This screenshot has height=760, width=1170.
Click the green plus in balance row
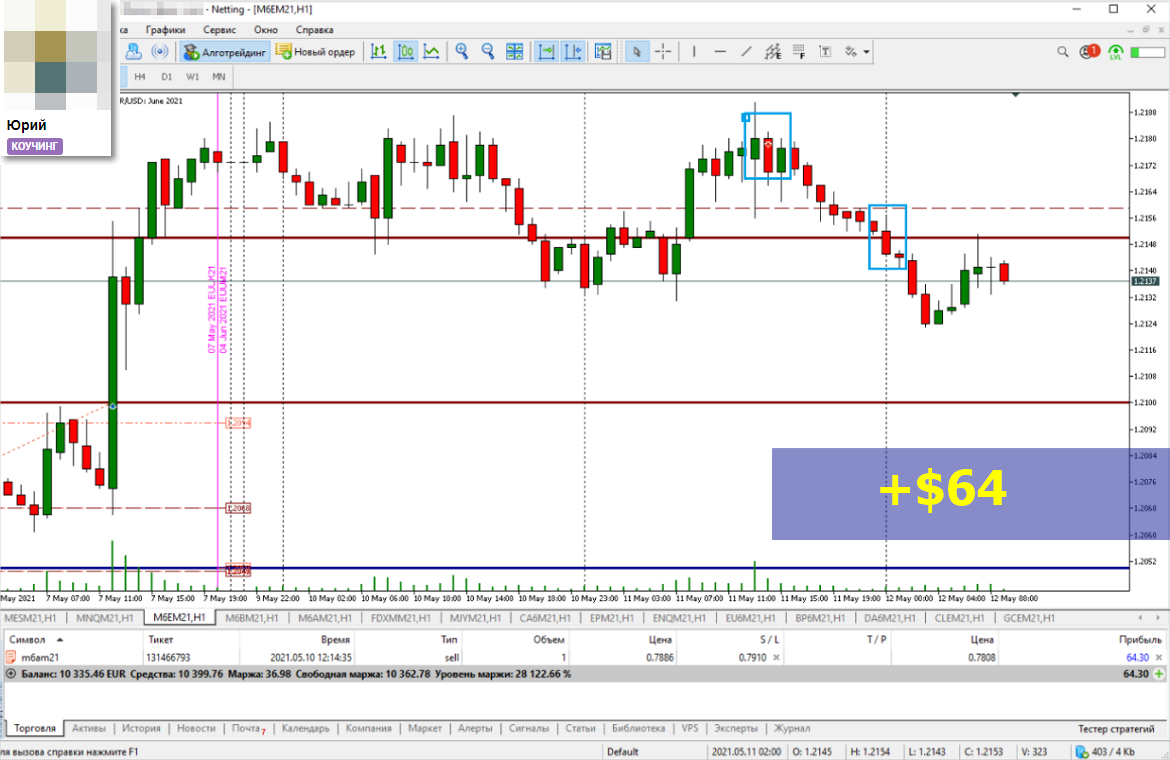1159,673
